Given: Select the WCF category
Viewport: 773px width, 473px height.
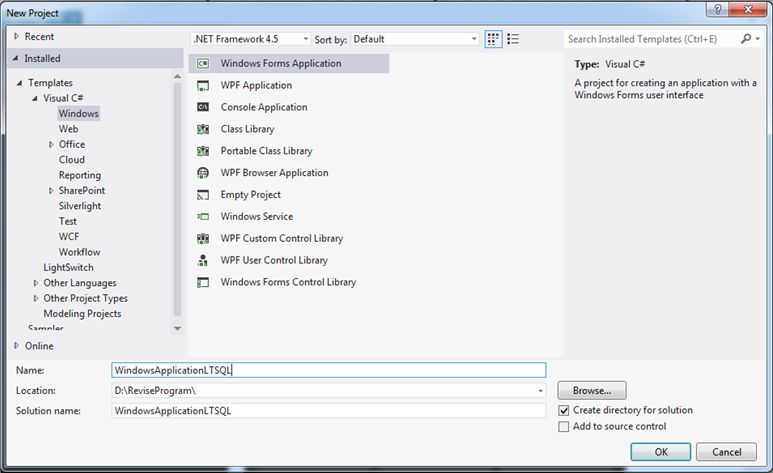Looking at the screenshot, I should tap(69, 237).
